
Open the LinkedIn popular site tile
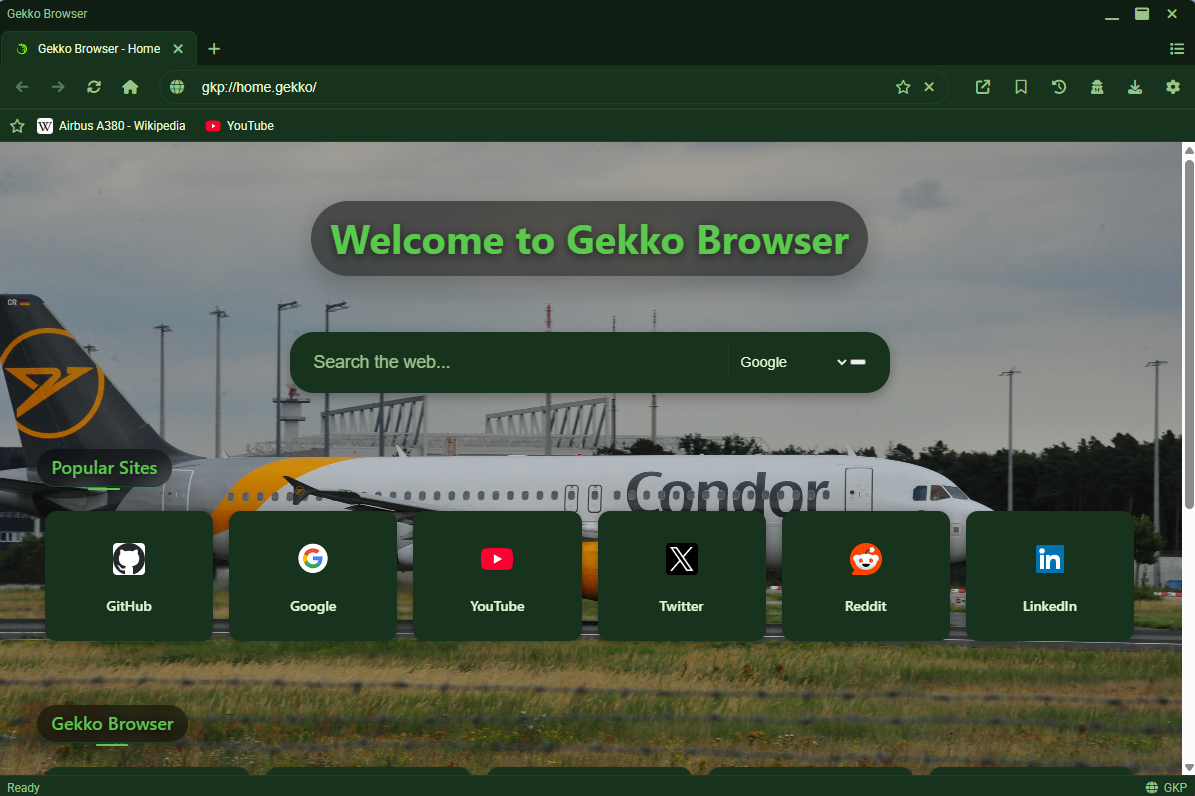[1049, 576]
